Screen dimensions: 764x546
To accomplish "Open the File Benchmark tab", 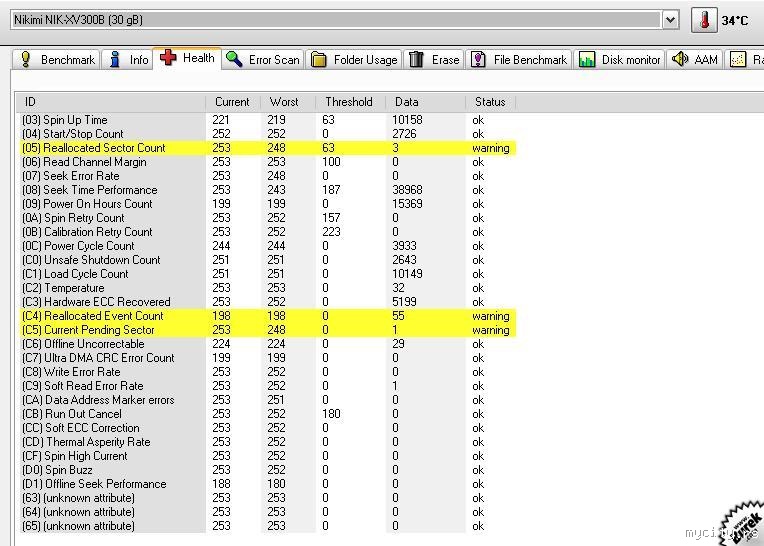I will click(x=519, y=59).
